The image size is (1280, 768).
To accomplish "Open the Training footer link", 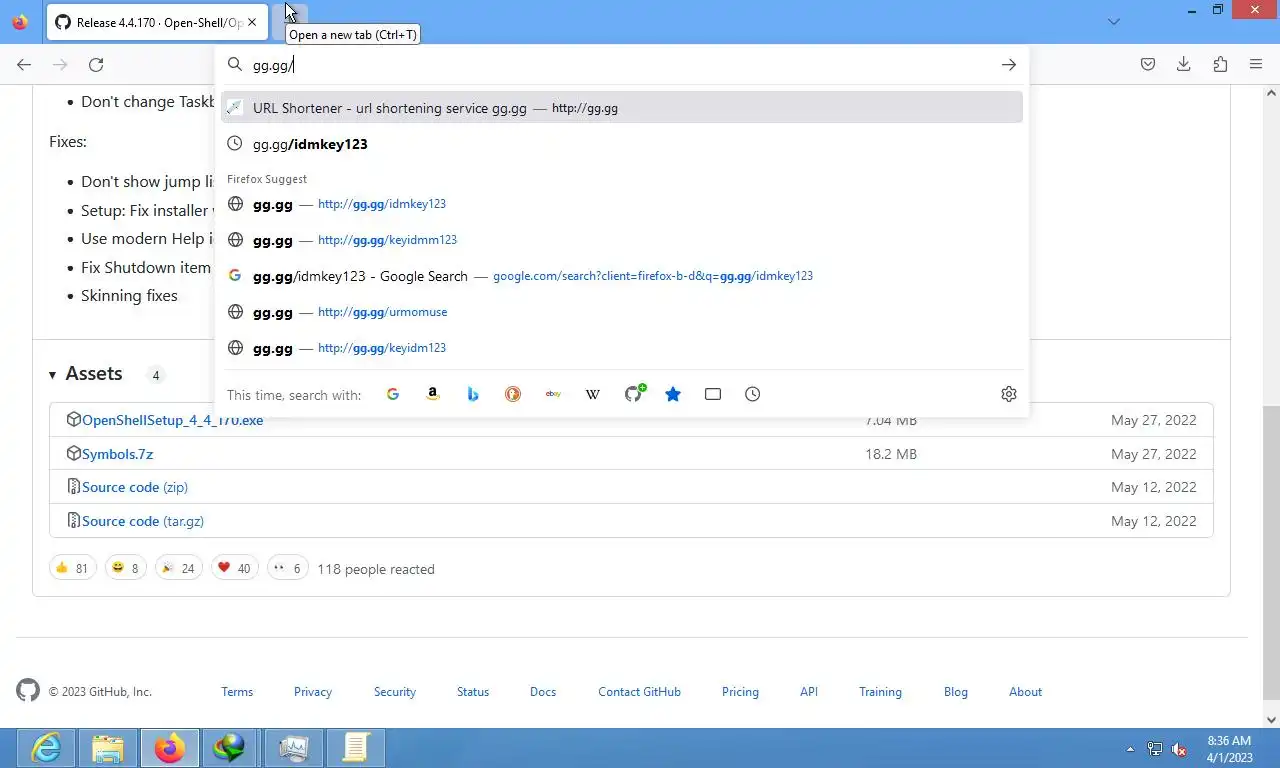I will click(880, 692).
